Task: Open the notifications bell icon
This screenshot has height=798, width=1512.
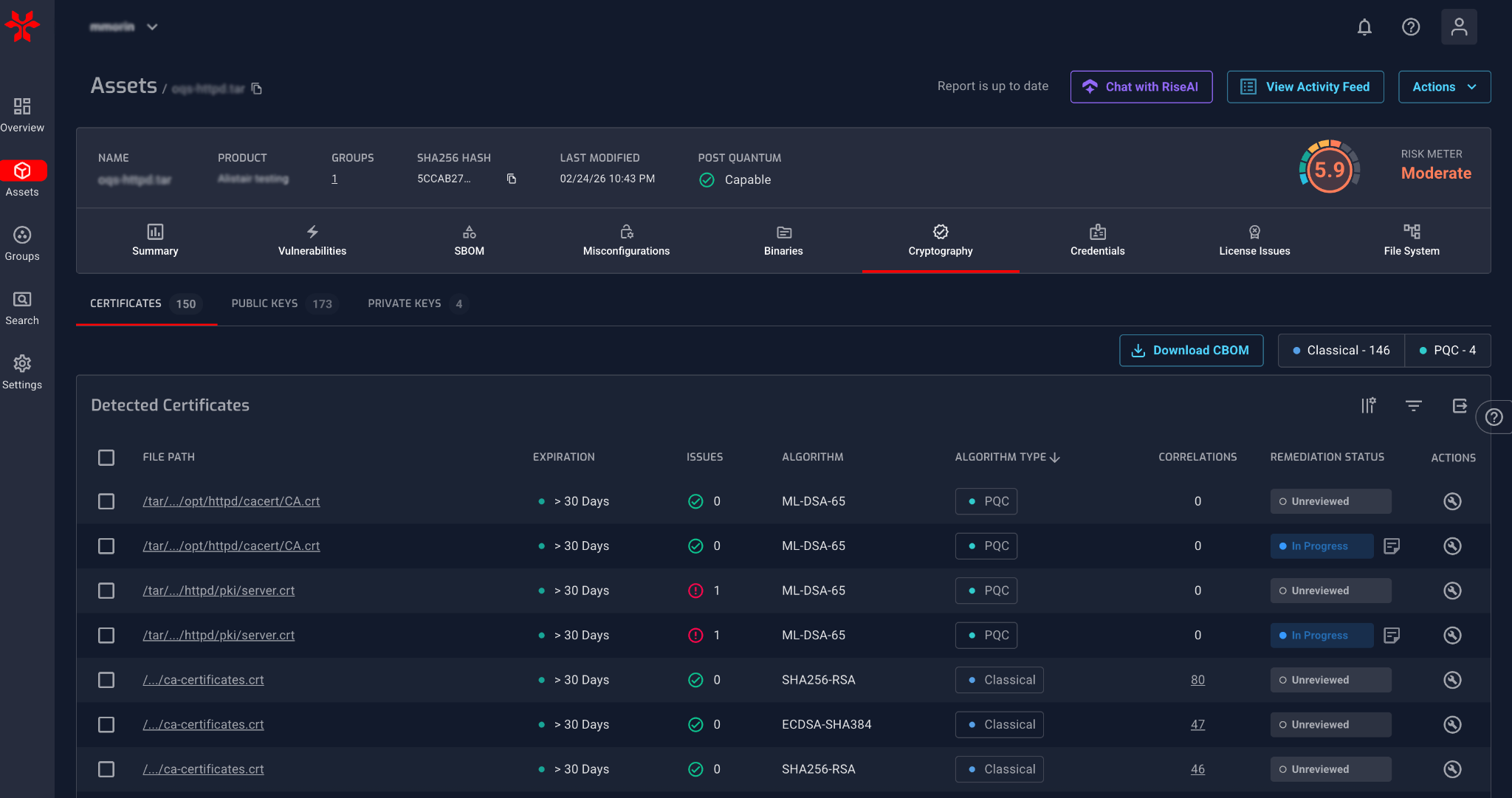Action: 1364,27
